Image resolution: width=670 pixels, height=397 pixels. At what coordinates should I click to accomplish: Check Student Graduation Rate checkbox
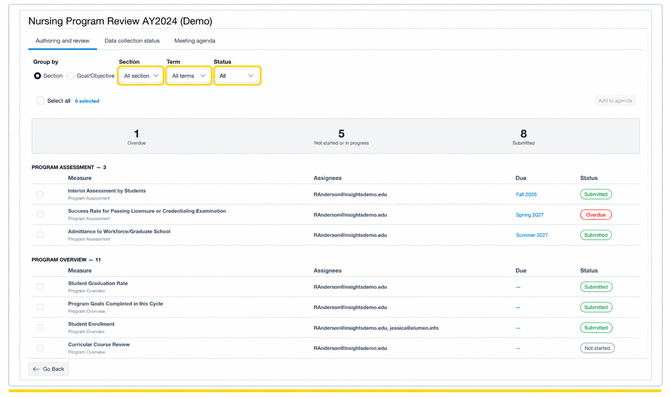point(40,287)
